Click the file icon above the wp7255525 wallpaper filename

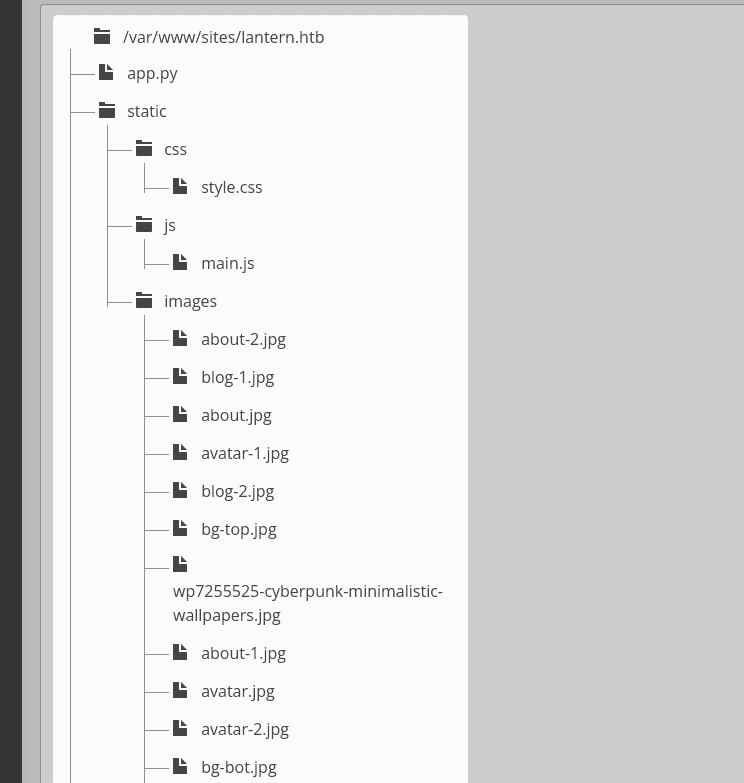point(180,564)
